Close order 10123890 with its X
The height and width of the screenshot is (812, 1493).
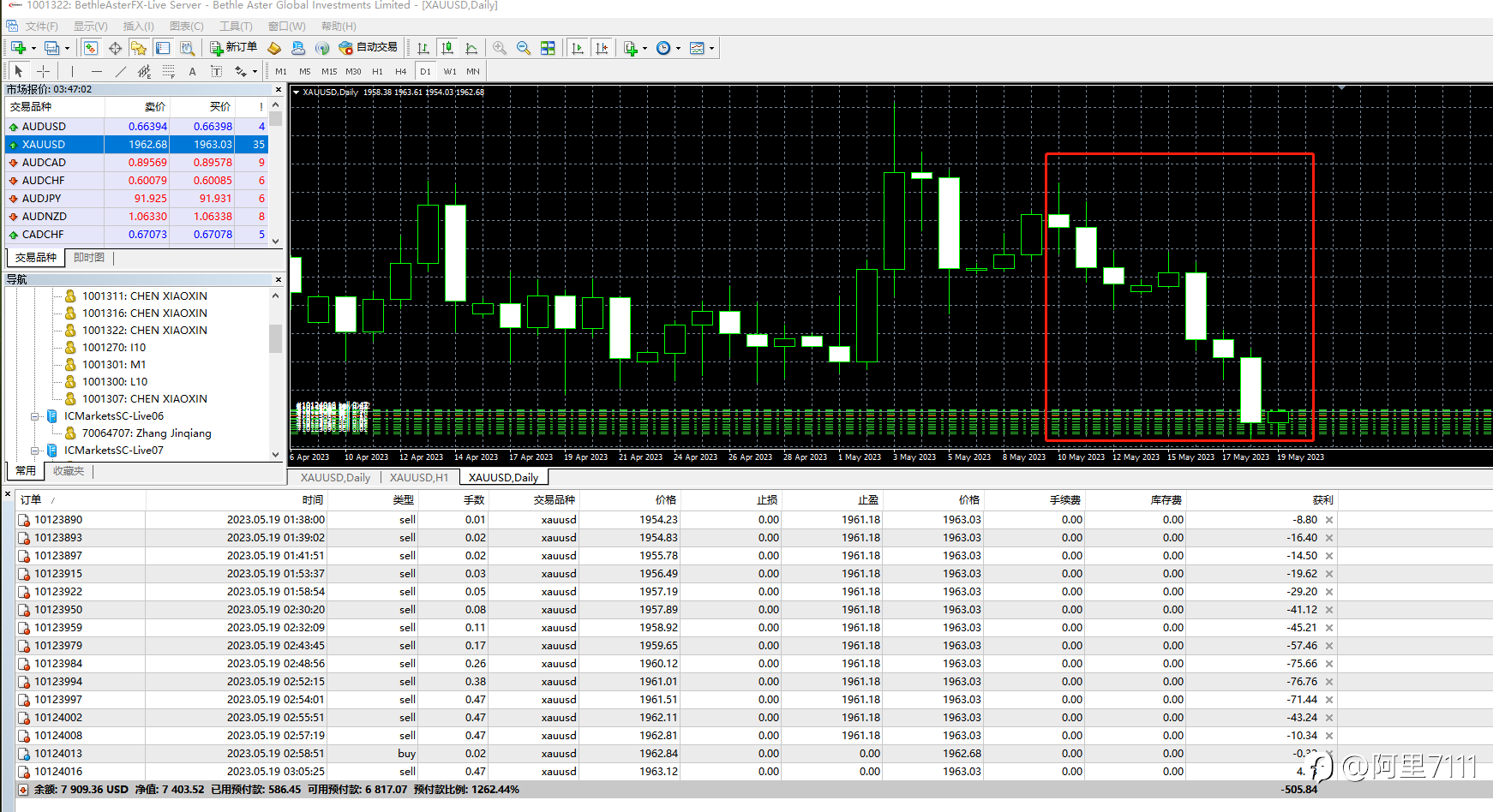[1329, 520]
